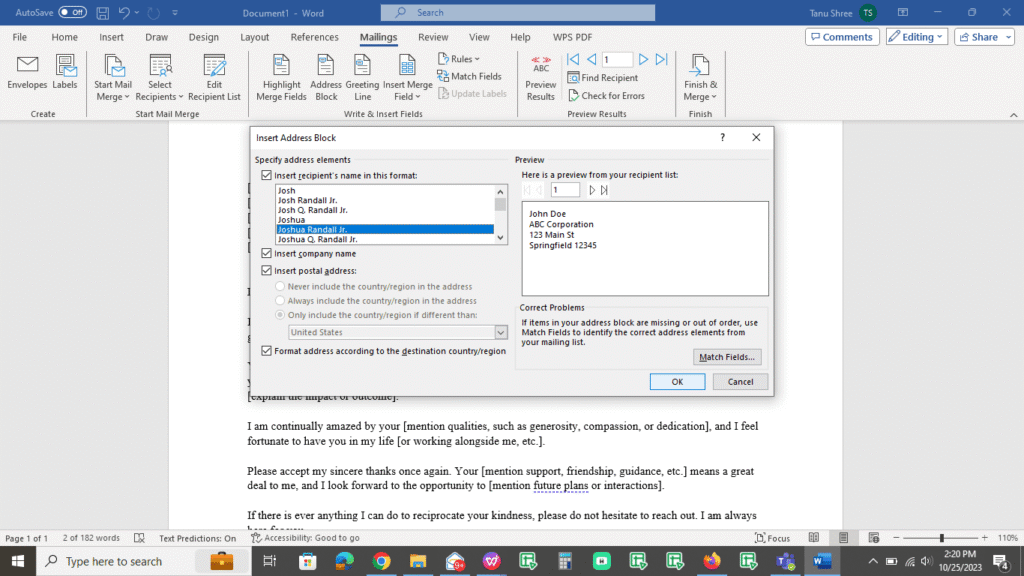Screen dimensions: 1024x576
Task: Uncheck Format address according to destination country
Action: tap(266, 351)
